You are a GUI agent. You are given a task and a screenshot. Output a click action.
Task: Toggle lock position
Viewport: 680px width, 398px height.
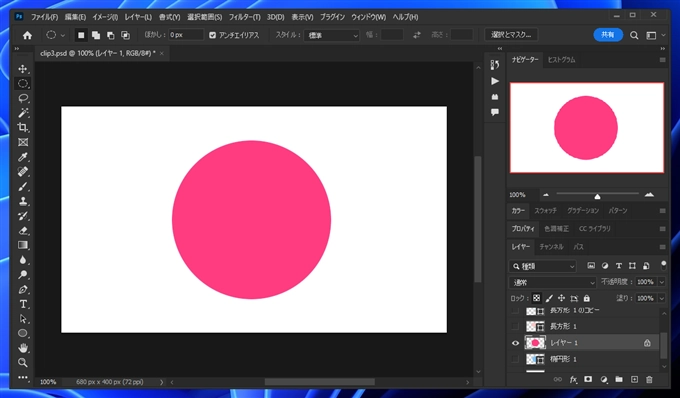point(561,298)
